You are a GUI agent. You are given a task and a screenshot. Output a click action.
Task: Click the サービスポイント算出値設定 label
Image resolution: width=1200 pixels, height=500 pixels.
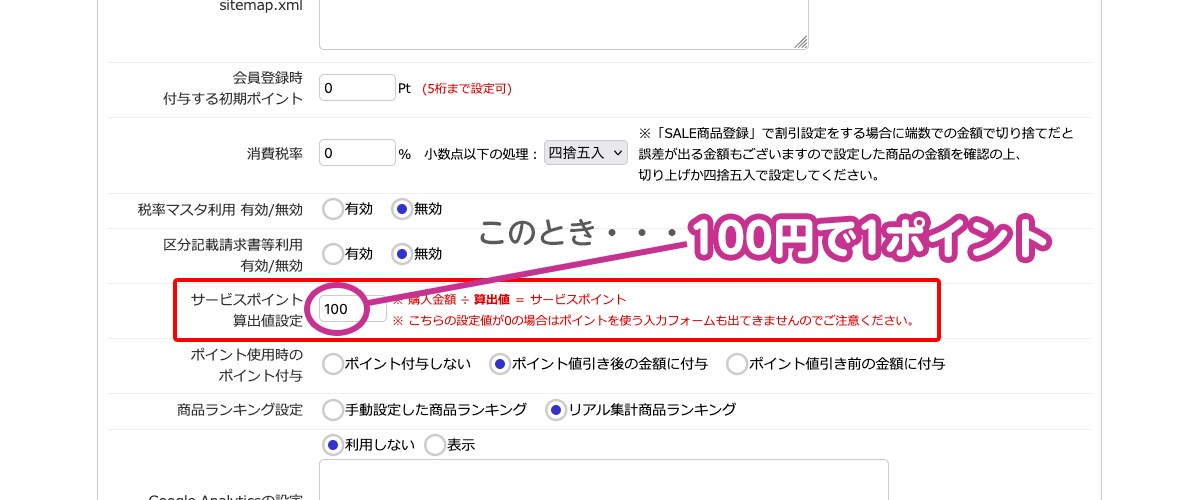246,309
